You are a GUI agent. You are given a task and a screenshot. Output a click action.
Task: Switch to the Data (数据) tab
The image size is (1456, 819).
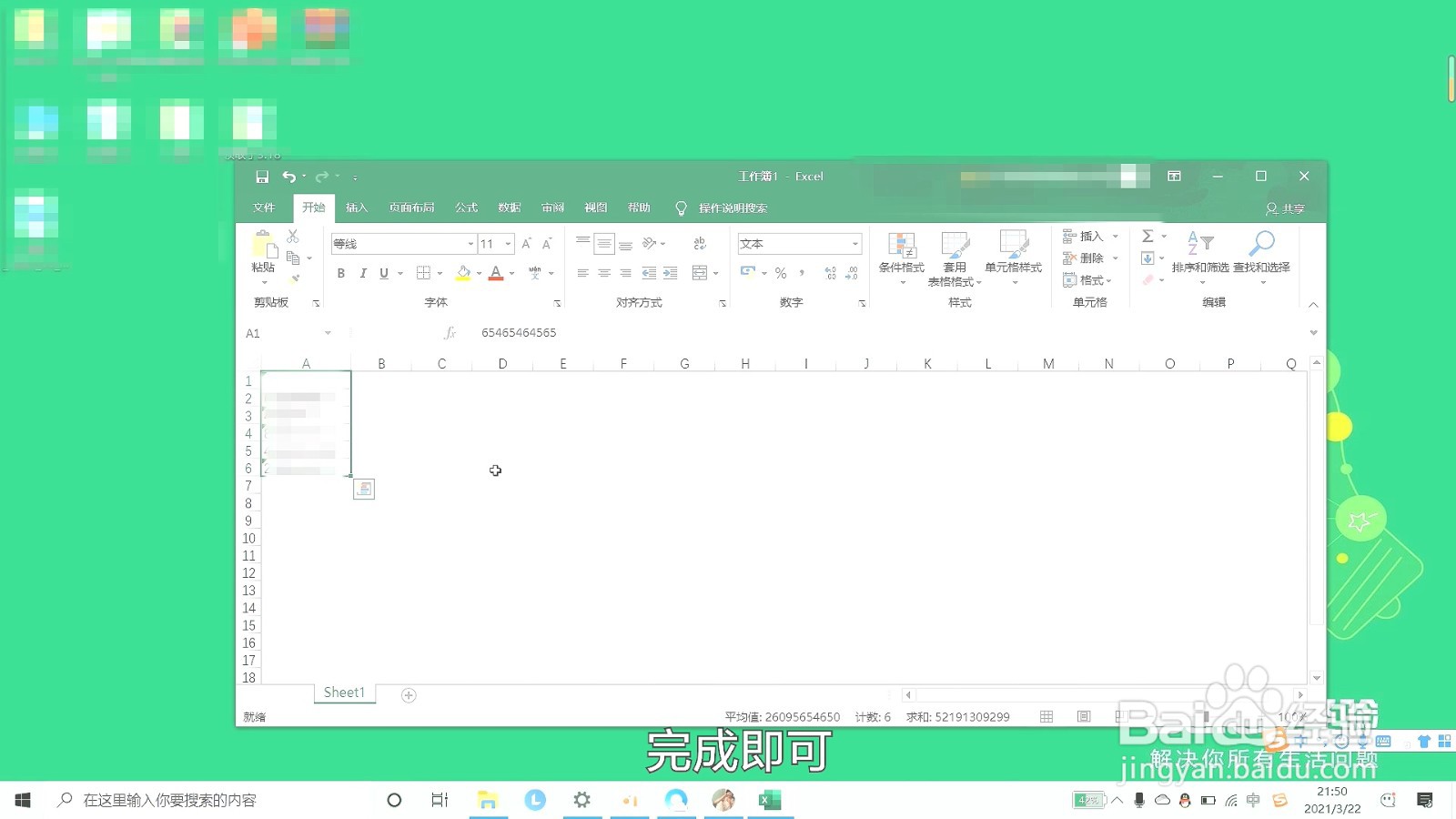tap(510, 208)
